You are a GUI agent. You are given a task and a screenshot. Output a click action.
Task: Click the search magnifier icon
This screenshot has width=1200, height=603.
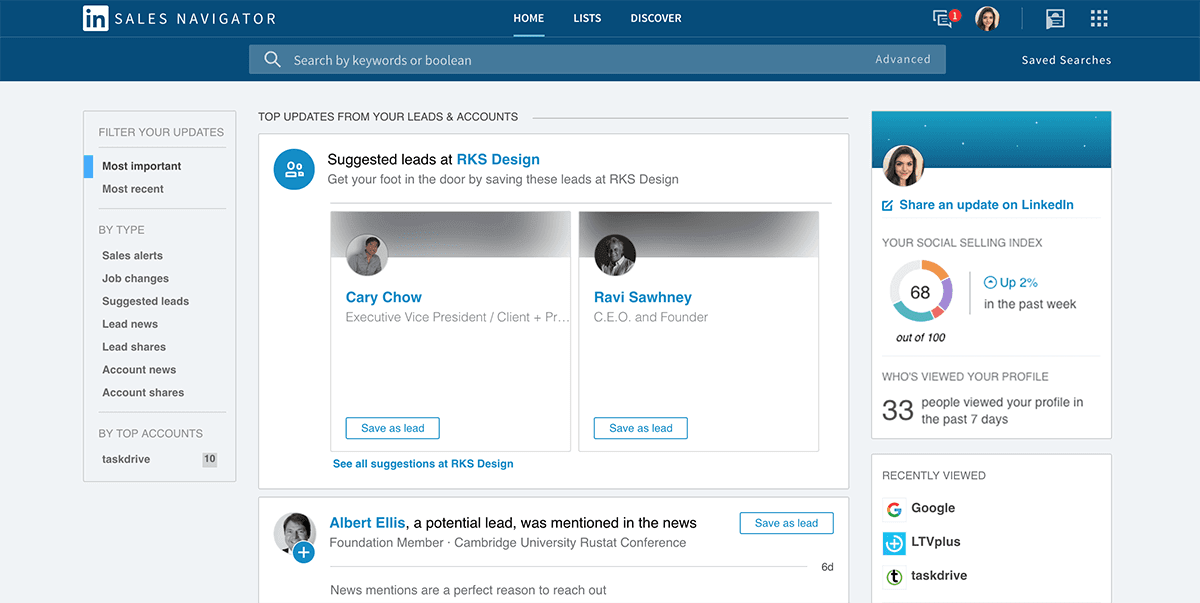(272, 60)
